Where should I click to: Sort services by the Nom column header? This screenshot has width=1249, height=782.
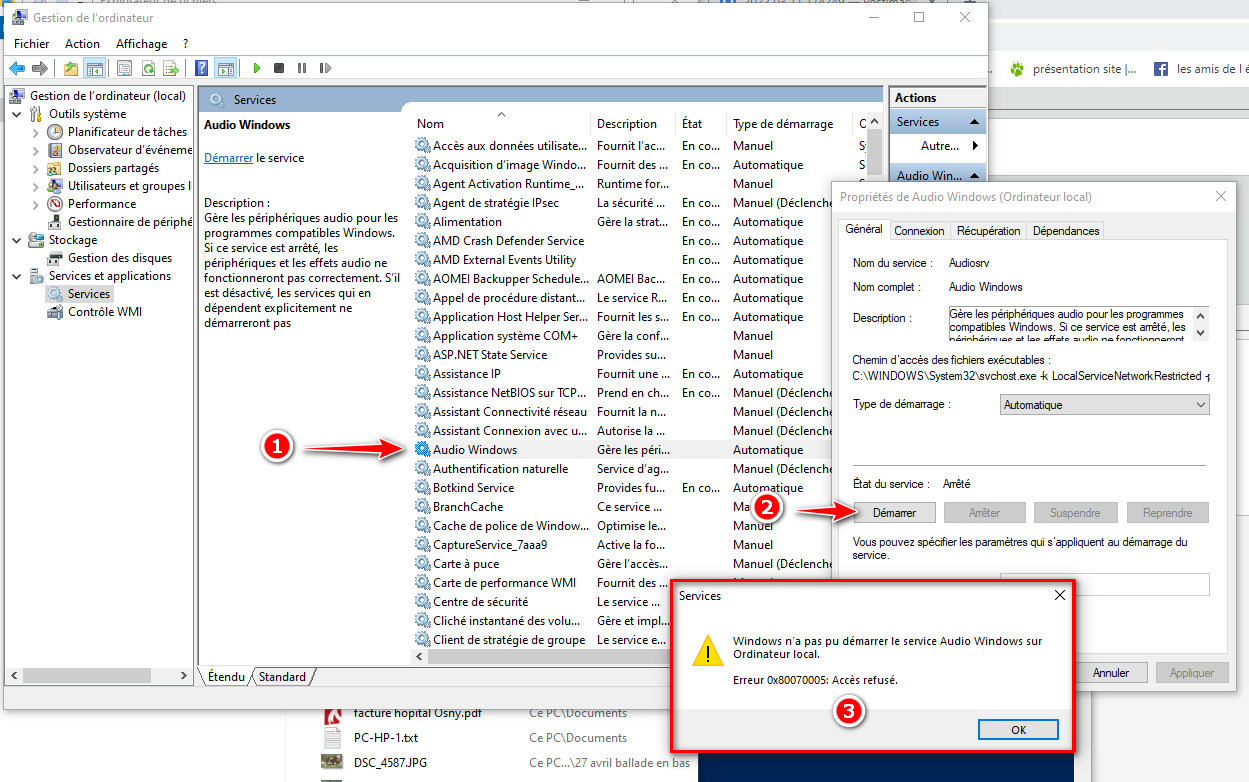(x=431, y=124)
